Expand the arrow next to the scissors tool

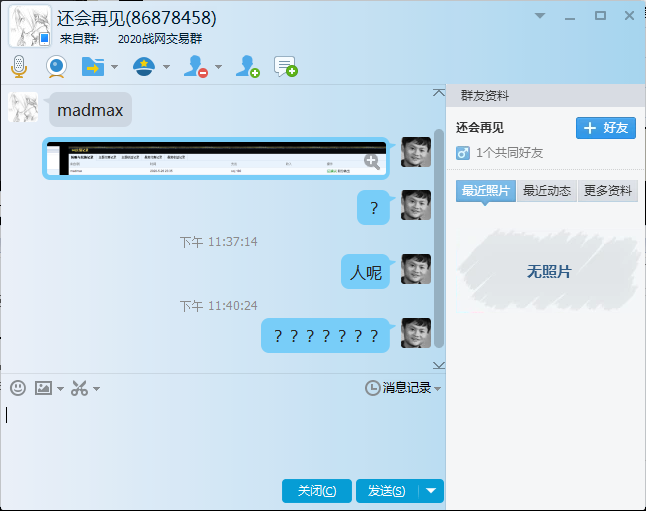[96, 389]
